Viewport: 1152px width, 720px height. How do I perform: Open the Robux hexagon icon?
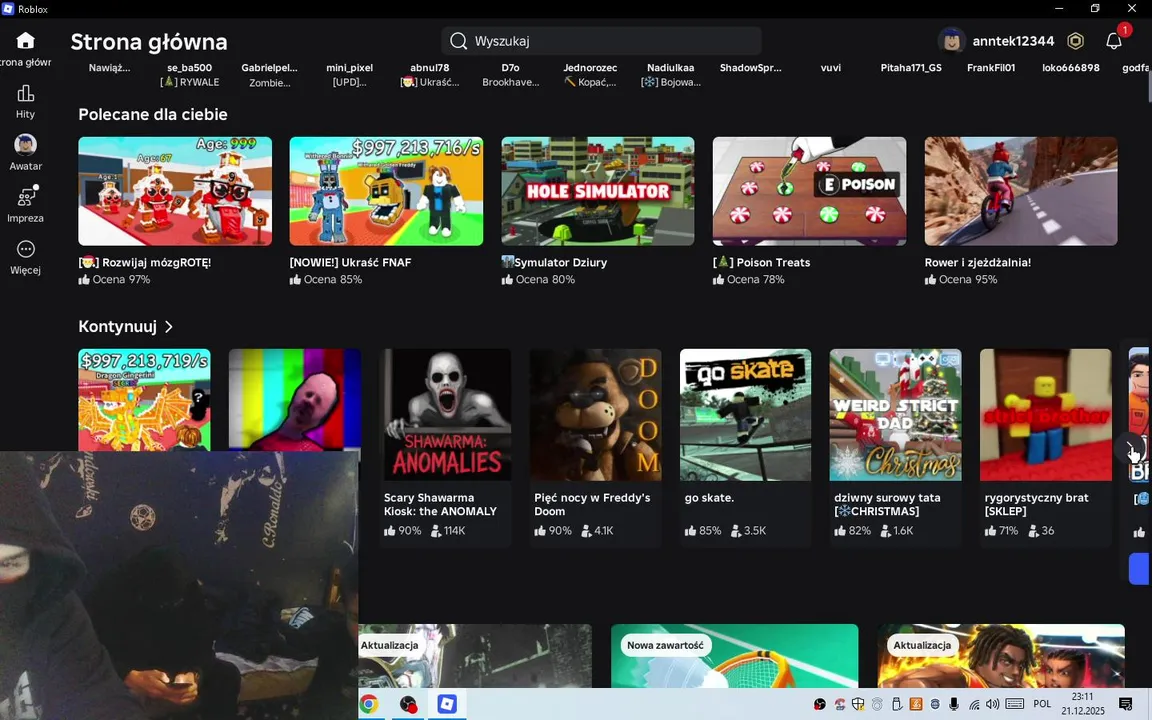[1075, 41]
